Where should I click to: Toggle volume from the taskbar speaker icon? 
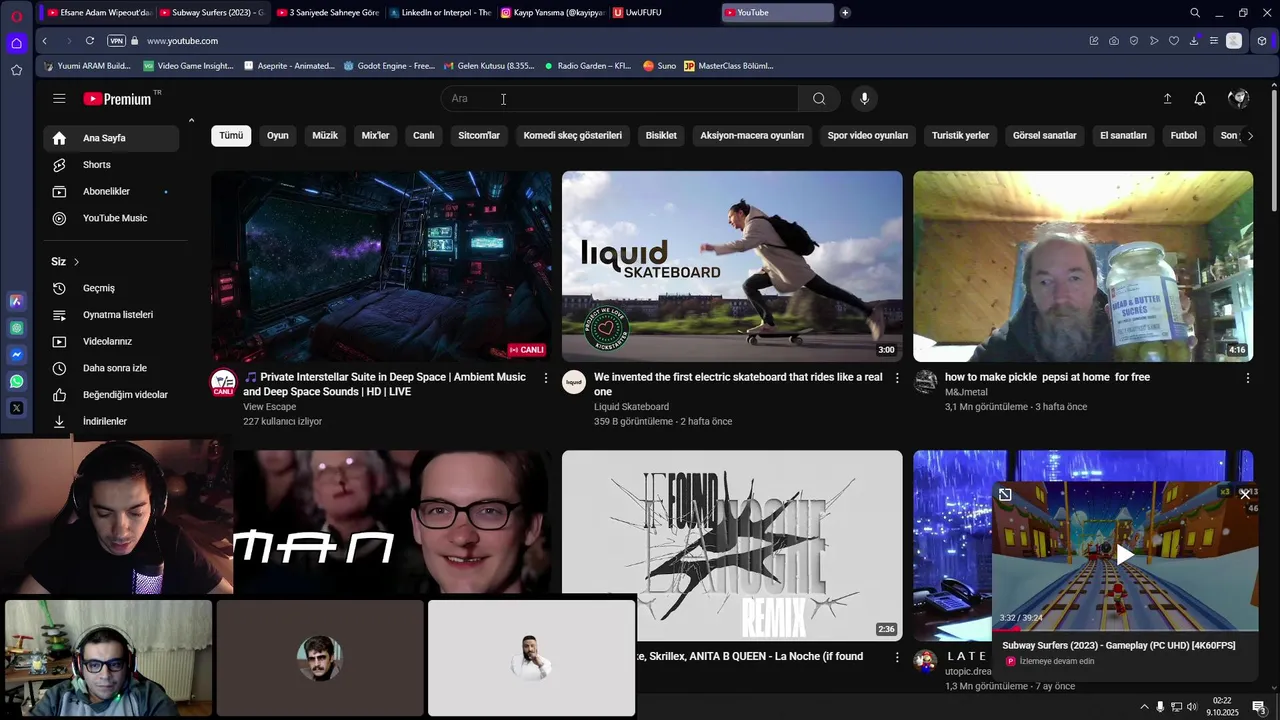[x=1192, y=707]
